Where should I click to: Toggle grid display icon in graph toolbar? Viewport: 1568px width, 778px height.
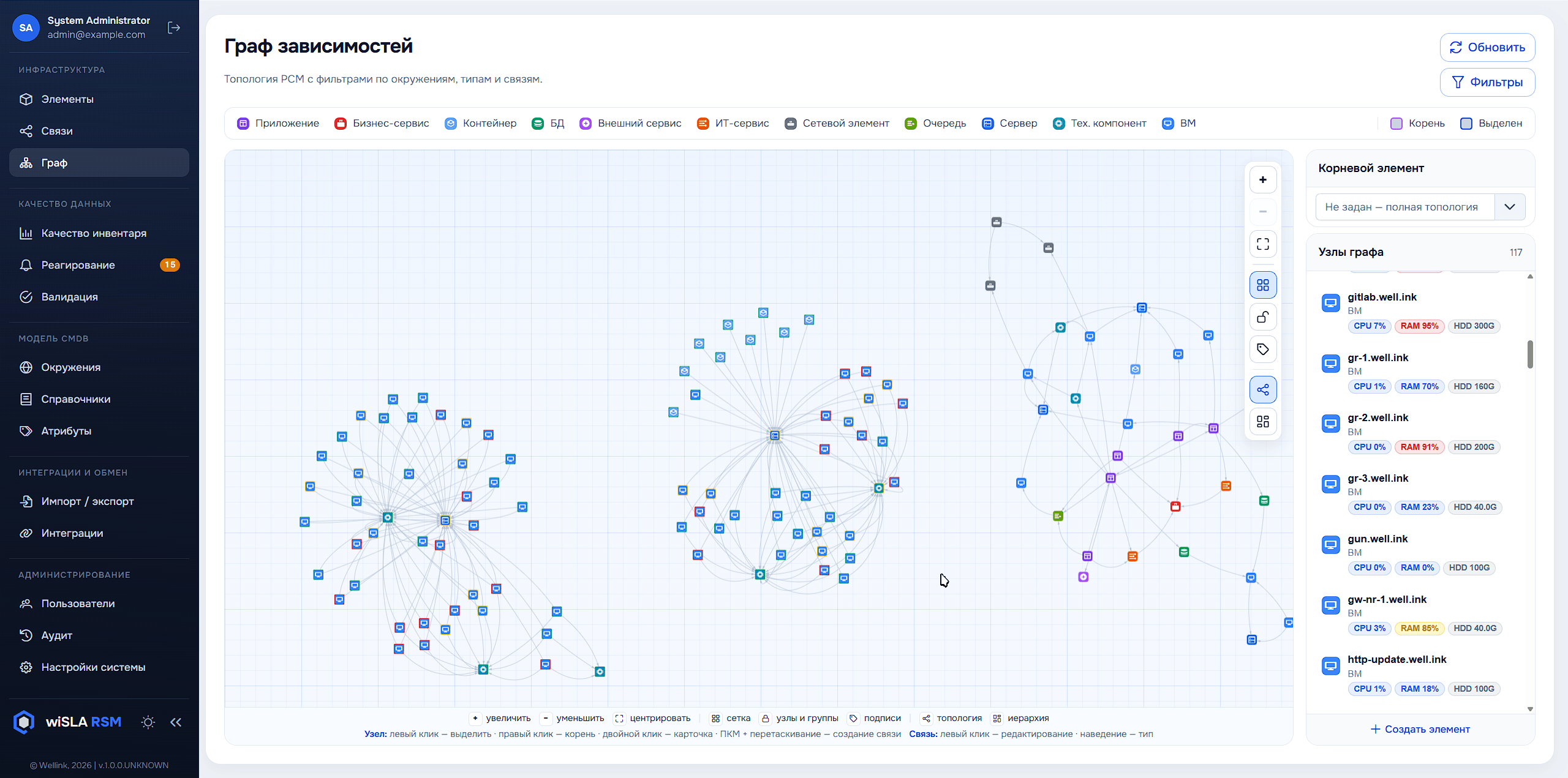coord(1262,285)
